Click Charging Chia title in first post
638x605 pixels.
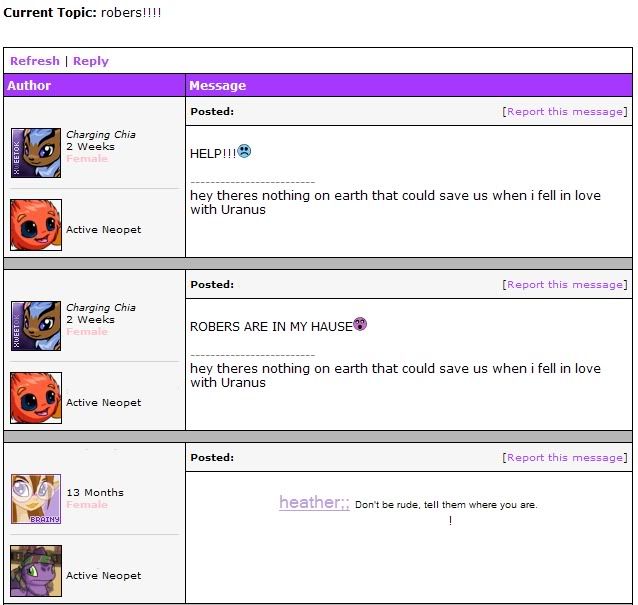101,134
